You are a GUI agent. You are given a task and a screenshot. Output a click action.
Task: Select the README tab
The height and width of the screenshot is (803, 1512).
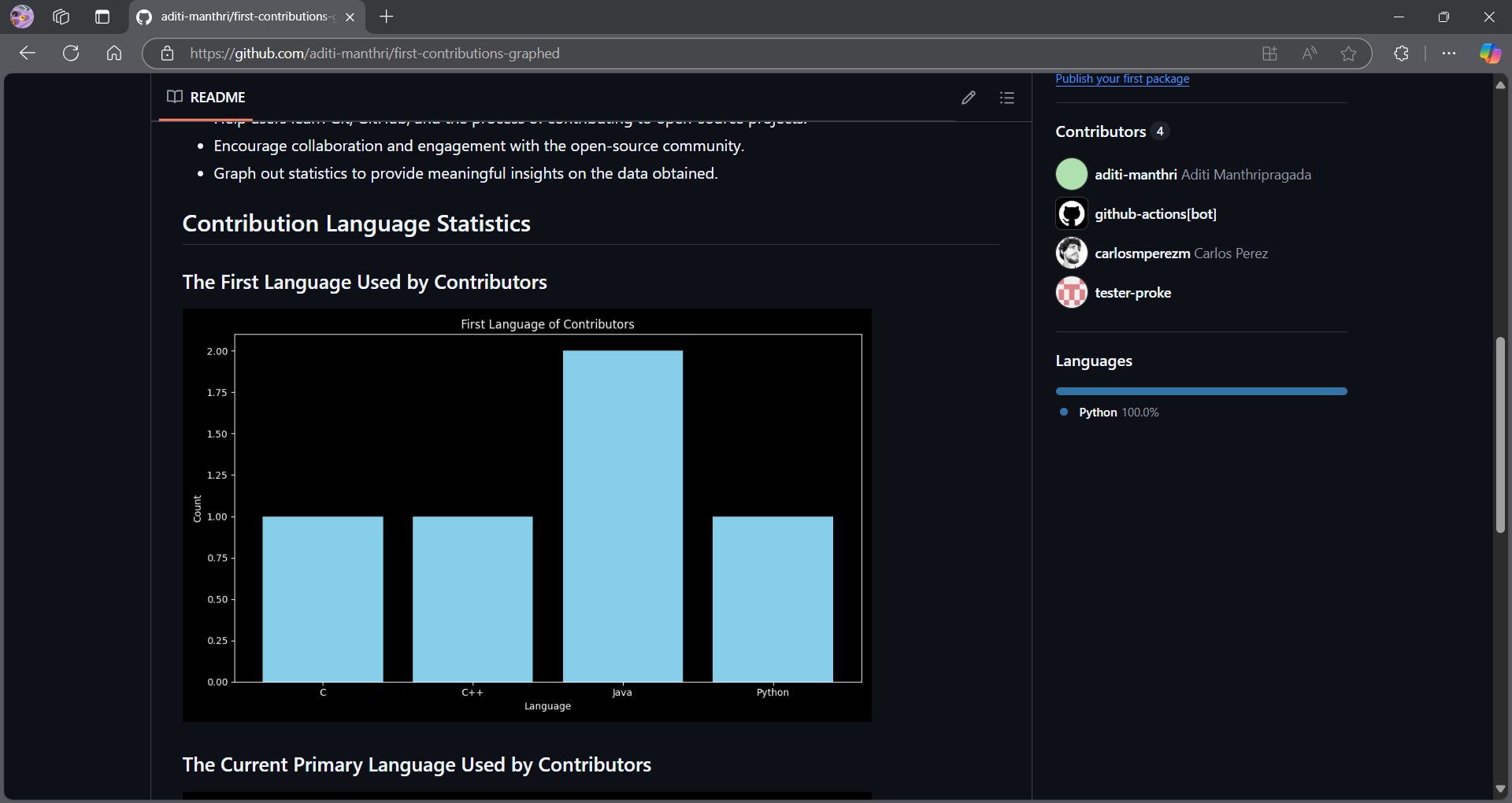[x=206, y=98]
